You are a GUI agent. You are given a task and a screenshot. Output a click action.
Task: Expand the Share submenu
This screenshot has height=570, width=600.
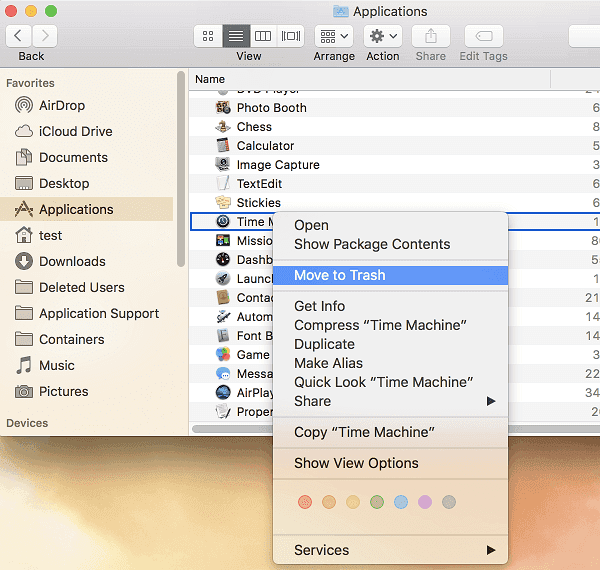tap(390, 401)
